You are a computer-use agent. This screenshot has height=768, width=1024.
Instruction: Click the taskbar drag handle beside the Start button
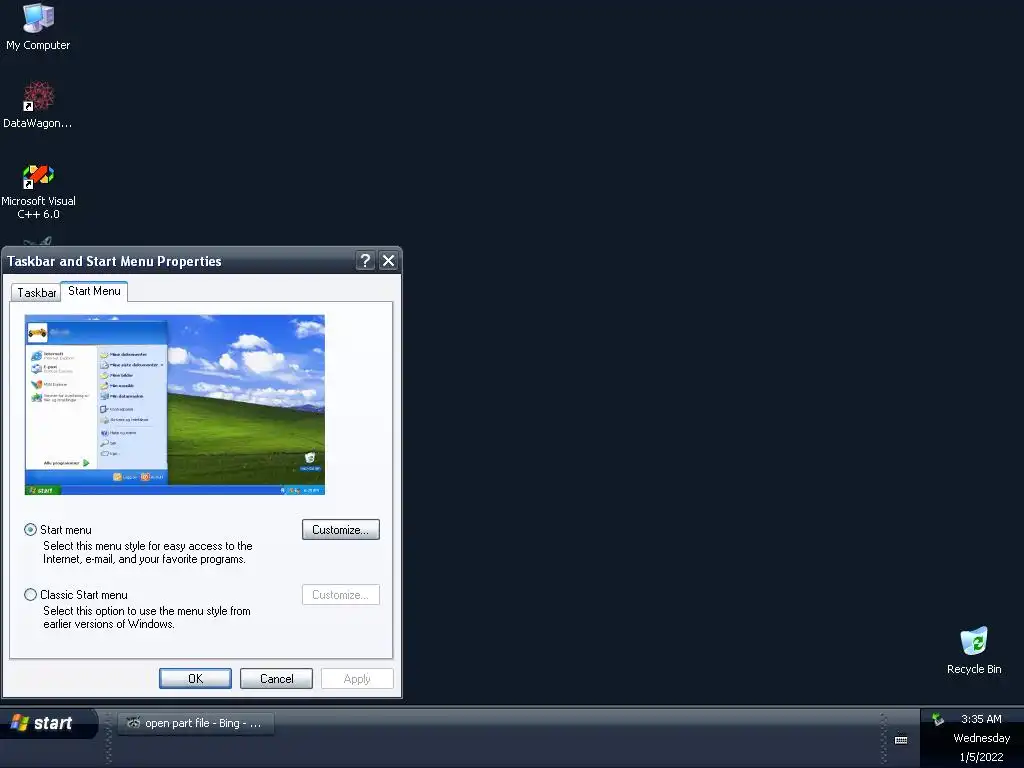108,738
